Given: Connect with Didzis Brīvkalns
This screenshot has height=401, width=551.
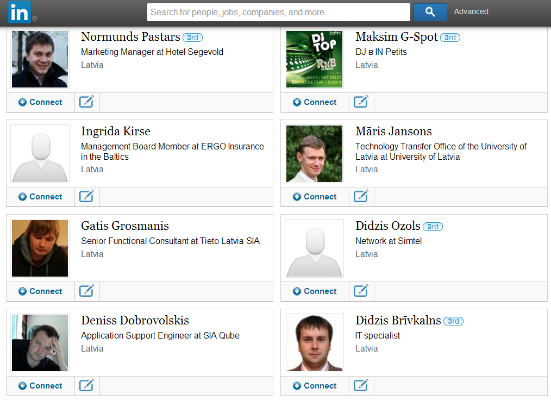Looking at the screenshot, I should point(315,386).
